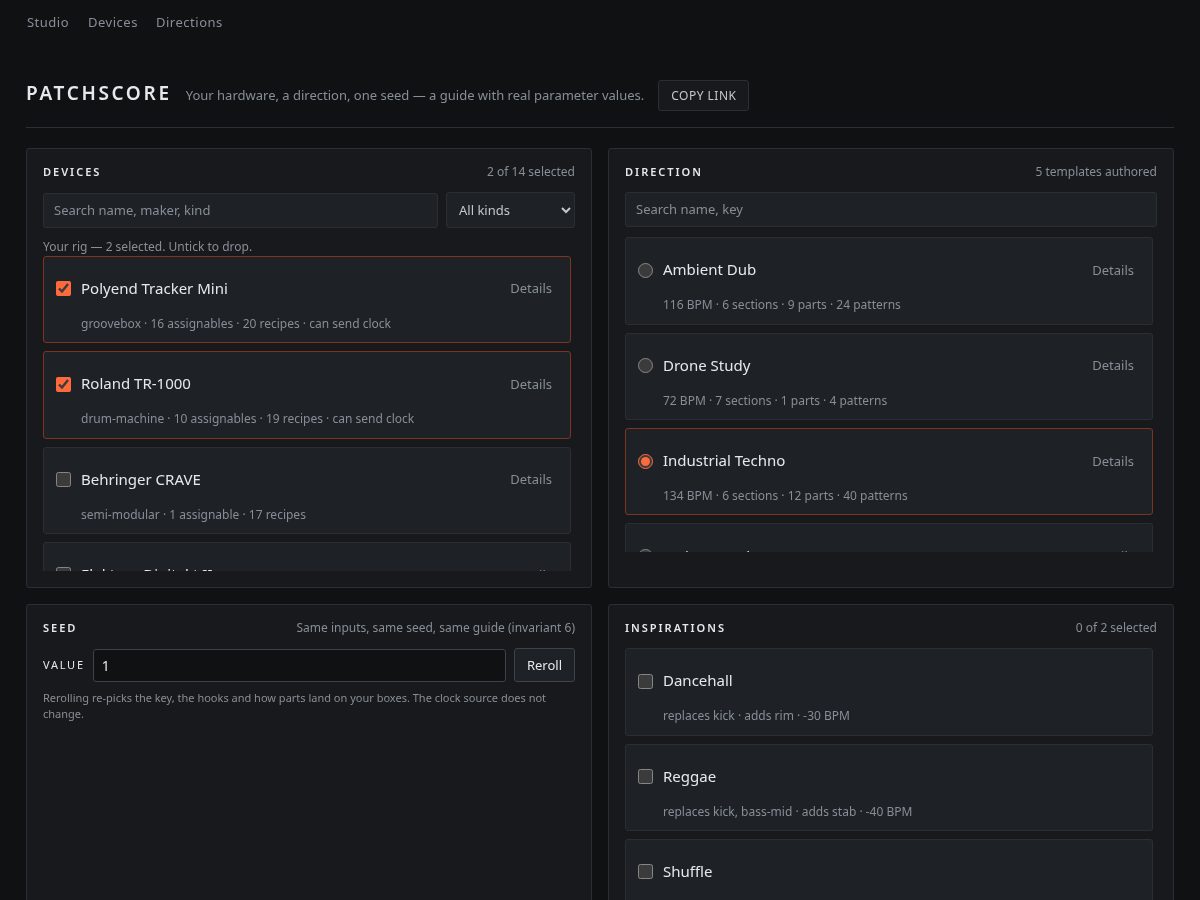Click '72 BPM · 7 sections · 1 parts' line
This screenshot has height=900, width=1200.
click(775, 401)
